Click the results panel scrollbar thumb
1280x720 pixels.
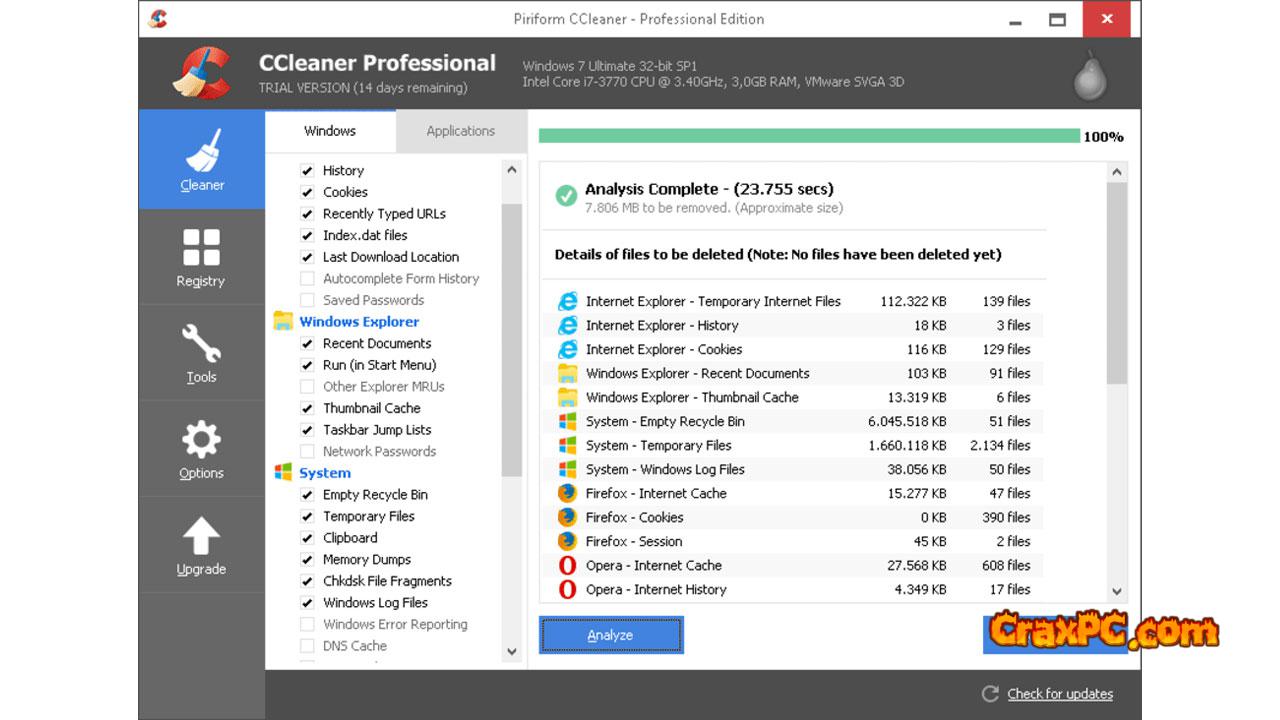[x=1117, y=283]
